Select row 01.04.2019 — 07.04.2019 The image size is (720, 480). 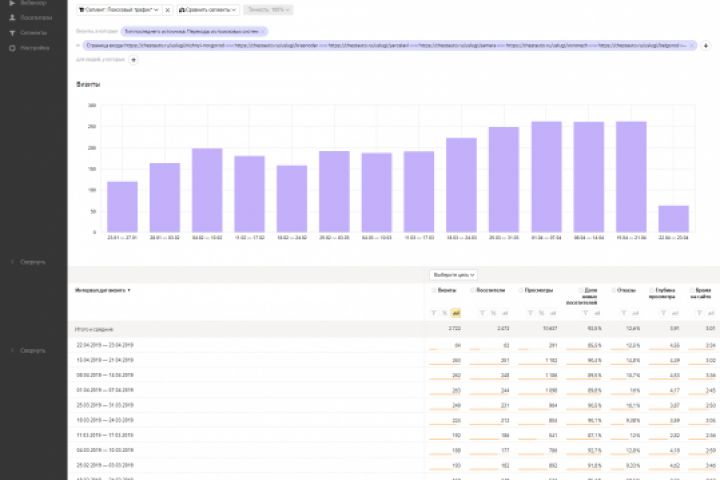coord(394,390)
